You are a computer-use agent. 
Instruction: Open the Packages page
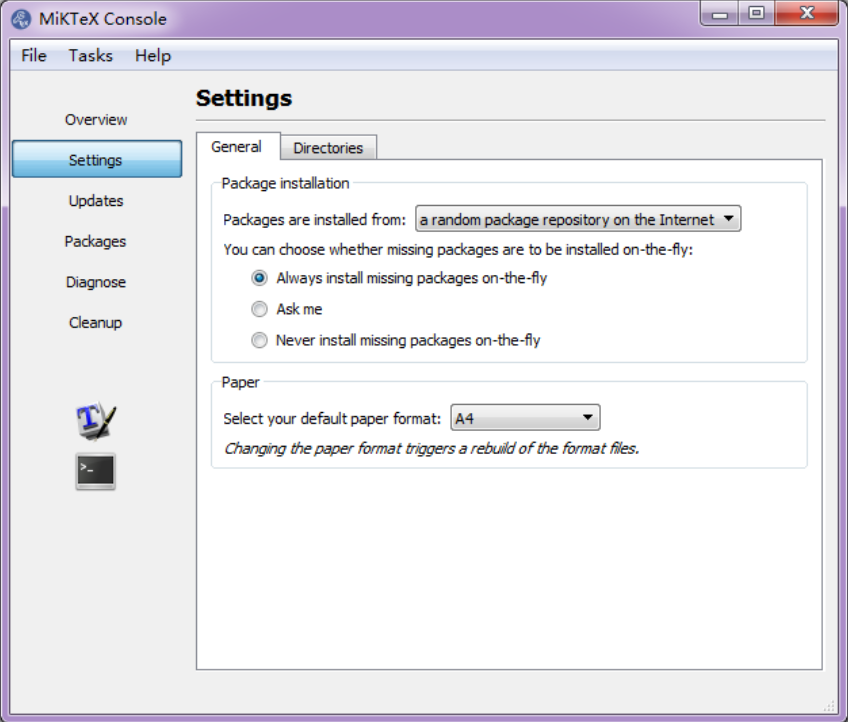(x=95, y=241)
